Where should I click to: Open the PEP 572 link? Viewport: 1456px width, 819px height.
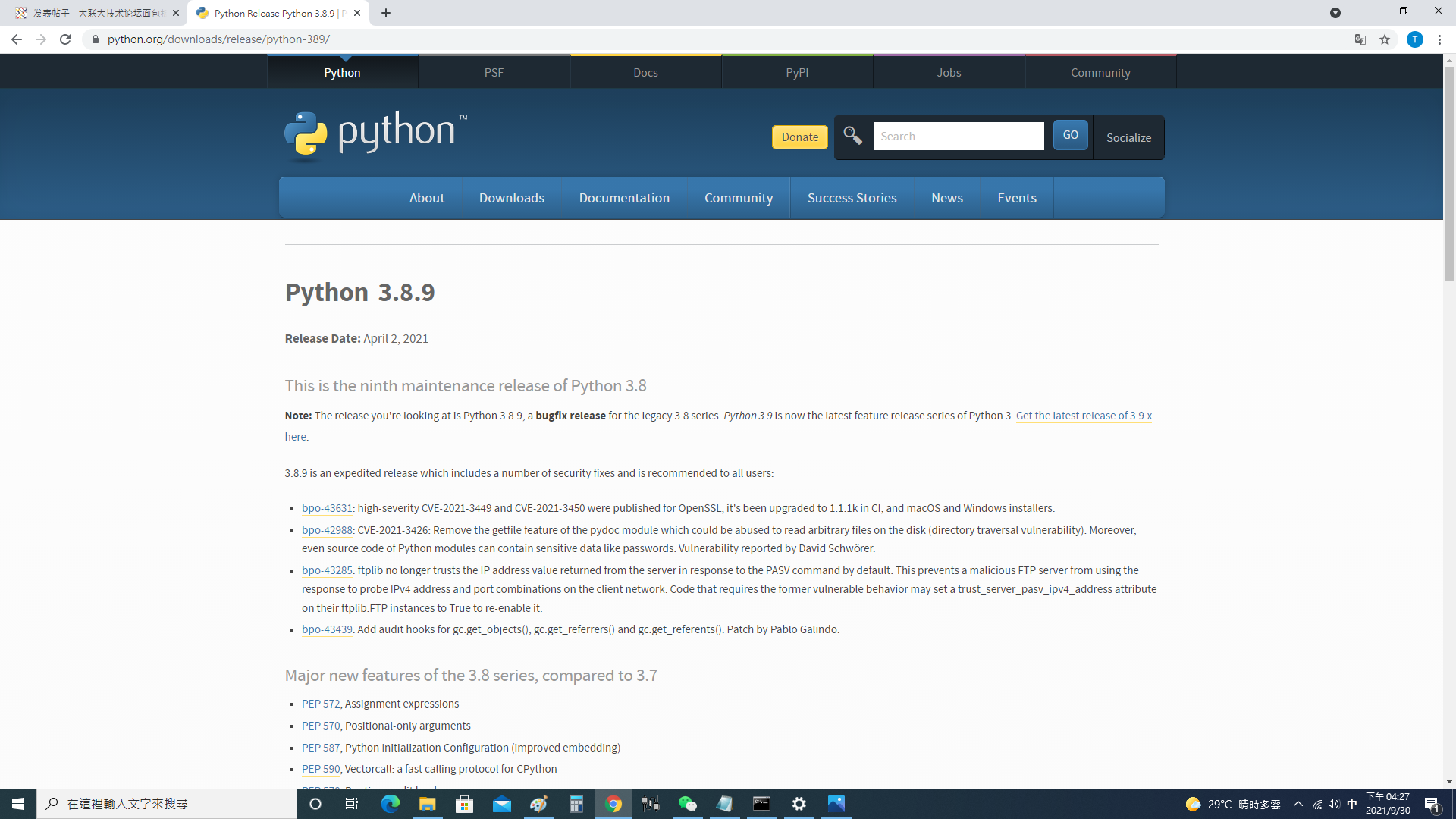pos(321,704)
